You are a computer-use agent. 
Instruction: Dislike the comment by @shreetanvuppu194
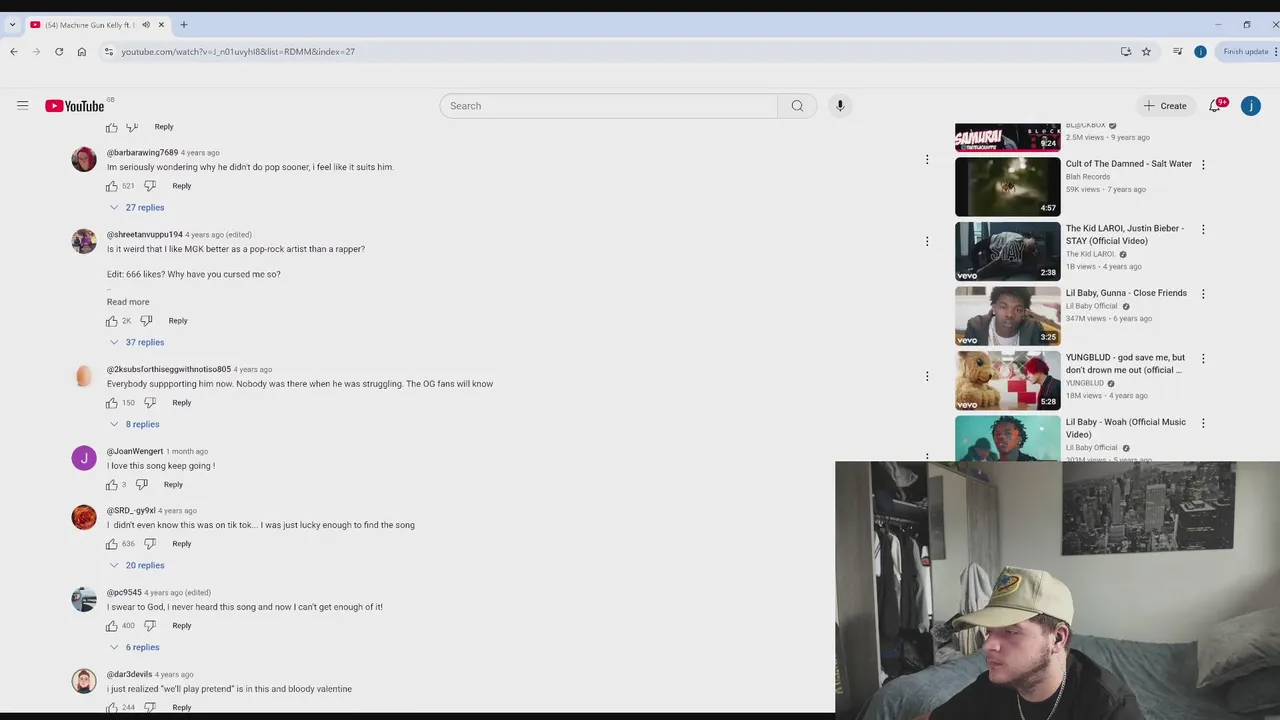[x=146, y=321]
